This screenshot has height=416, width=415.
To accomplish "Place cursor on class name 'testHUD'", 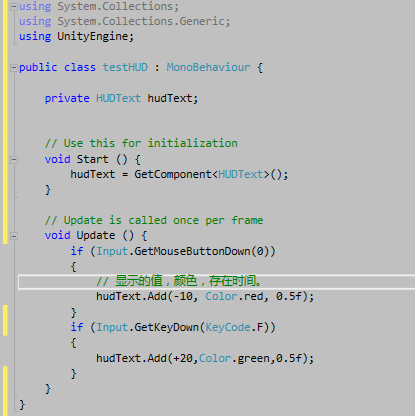I will (125, 67).
